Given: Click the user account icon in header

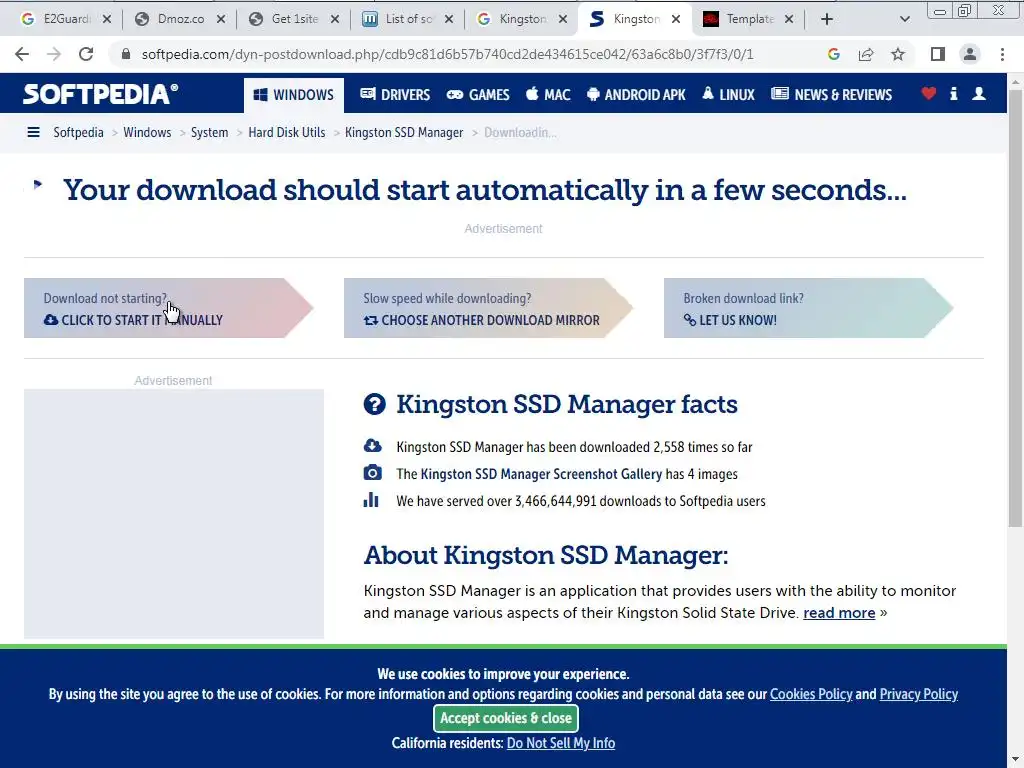Looking at the screenshot, I should pos(979,93).
